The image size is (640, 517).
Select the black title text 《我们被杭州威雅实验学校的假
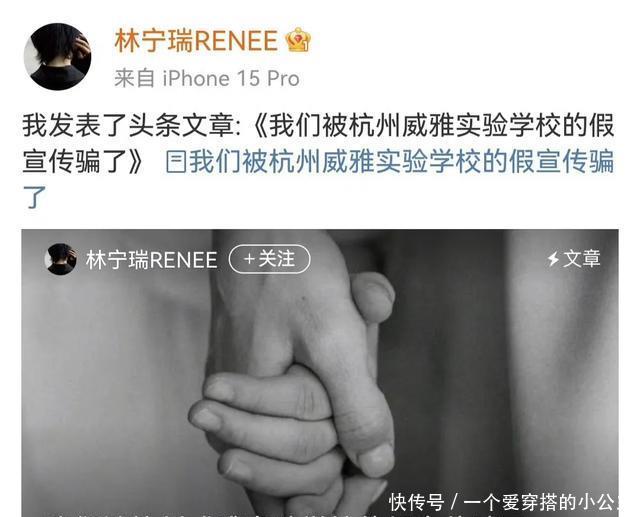(433, 126)
